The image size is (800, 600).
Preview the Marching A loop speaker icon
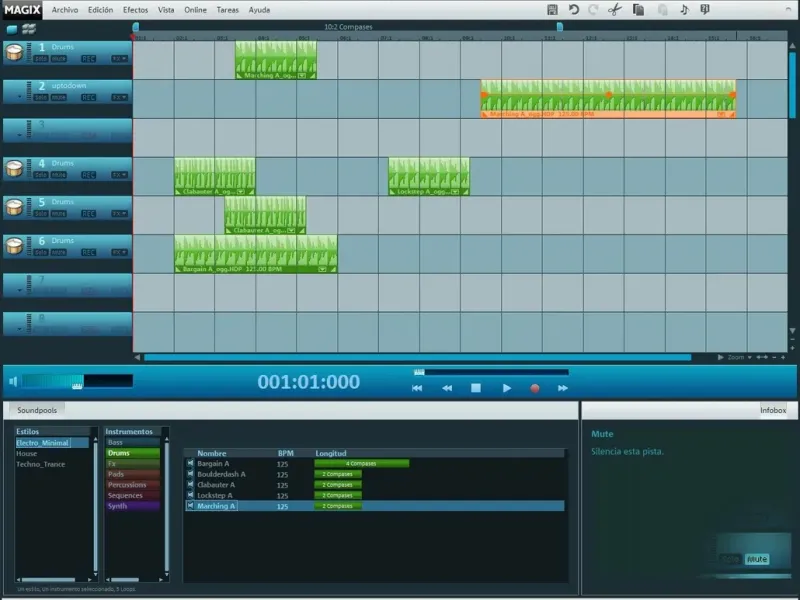(190, 506)
